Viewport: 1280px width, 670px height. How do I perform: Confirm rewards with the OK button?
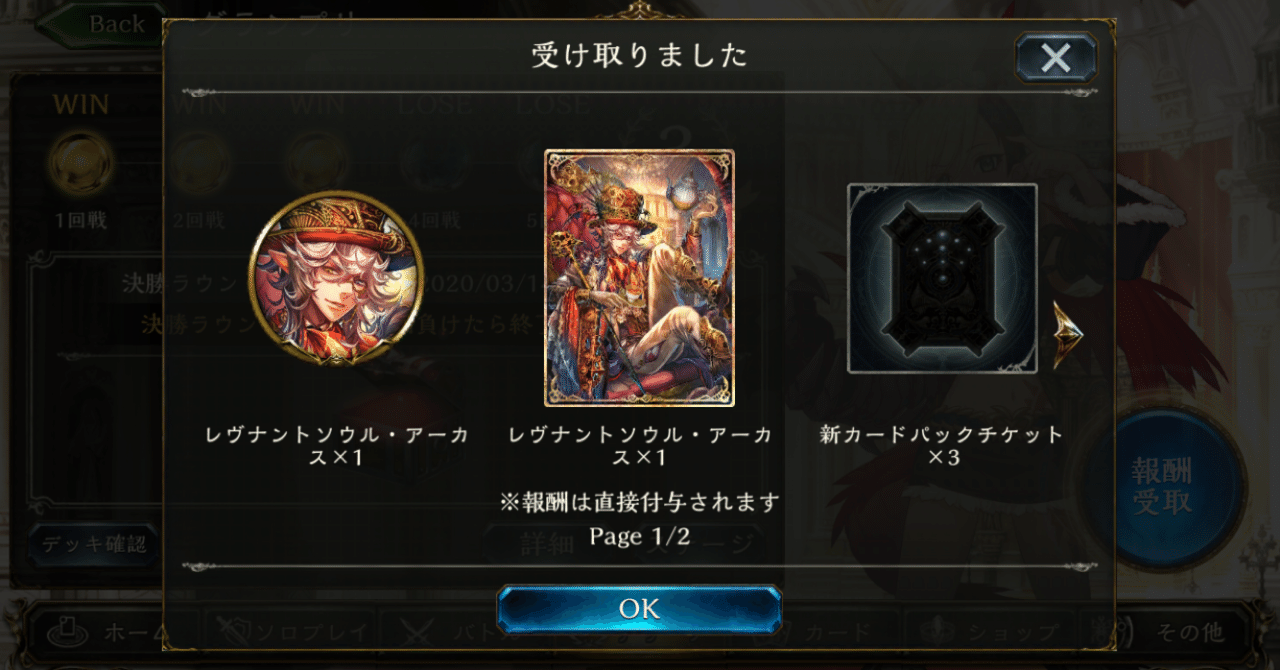[639, 609]
